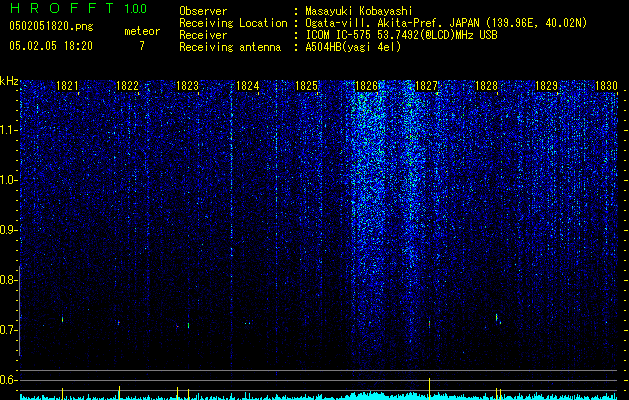Click the 1824 time marker
The height and width of the screenshot is (400, 629).
click(247, 86)
